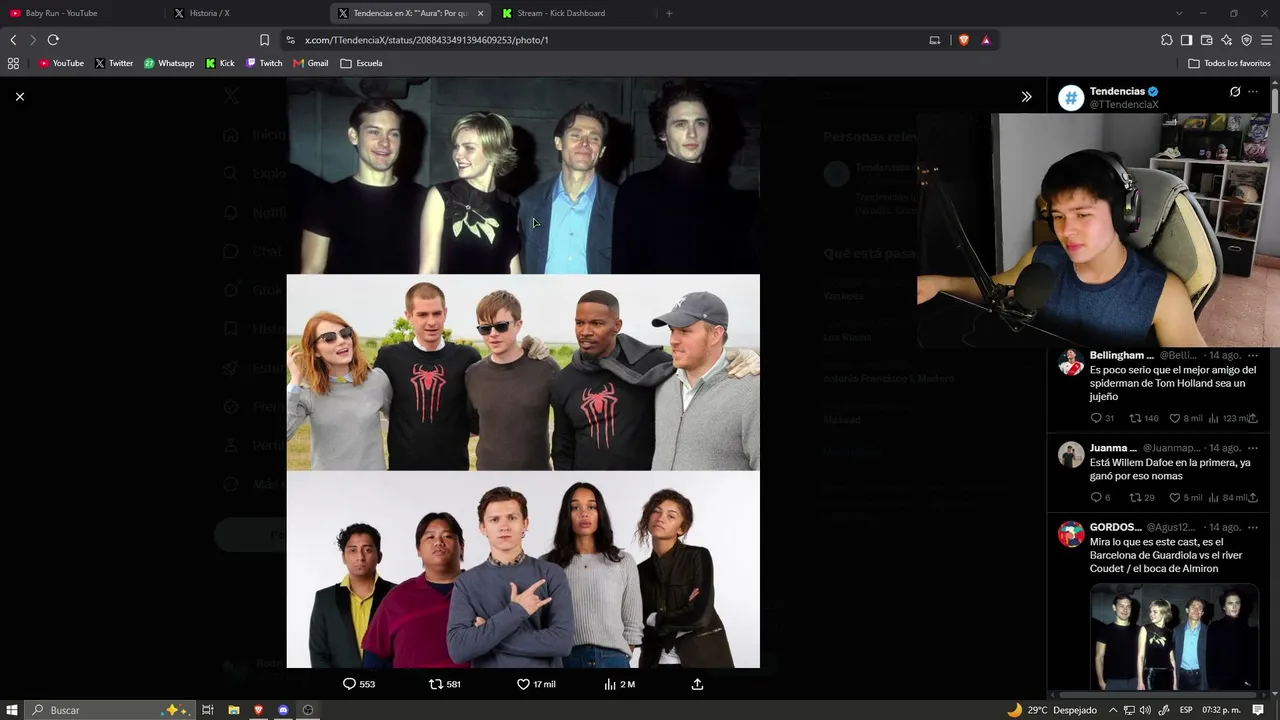Screen dimensions: 1280x720
Task: Open Discord from the taskbar
Action: point(283,710)
